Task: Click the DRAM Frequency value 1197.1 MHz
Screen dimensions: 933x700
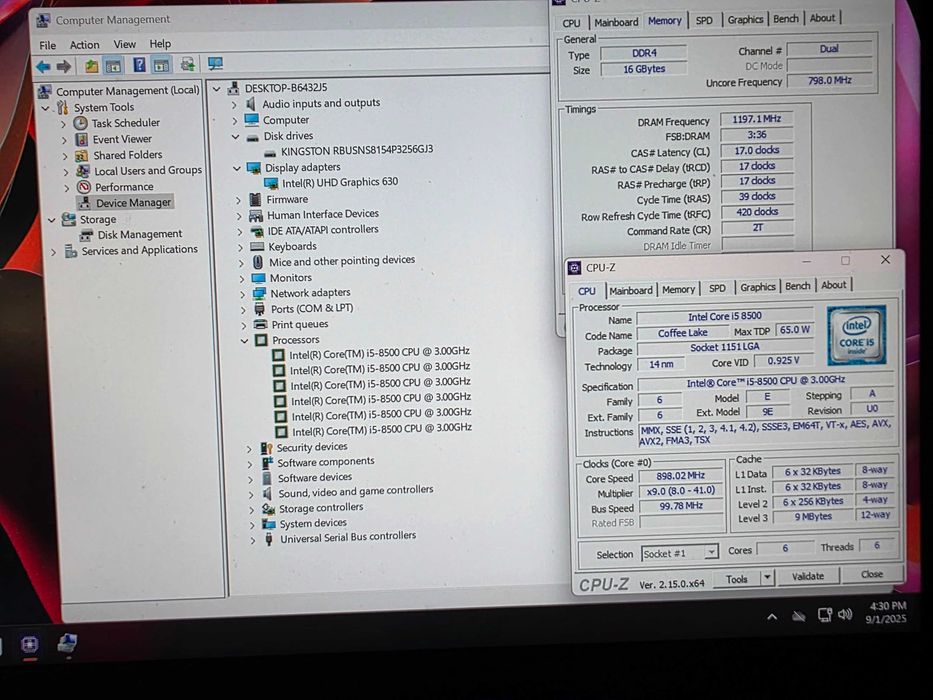Action: coord(756,119)
